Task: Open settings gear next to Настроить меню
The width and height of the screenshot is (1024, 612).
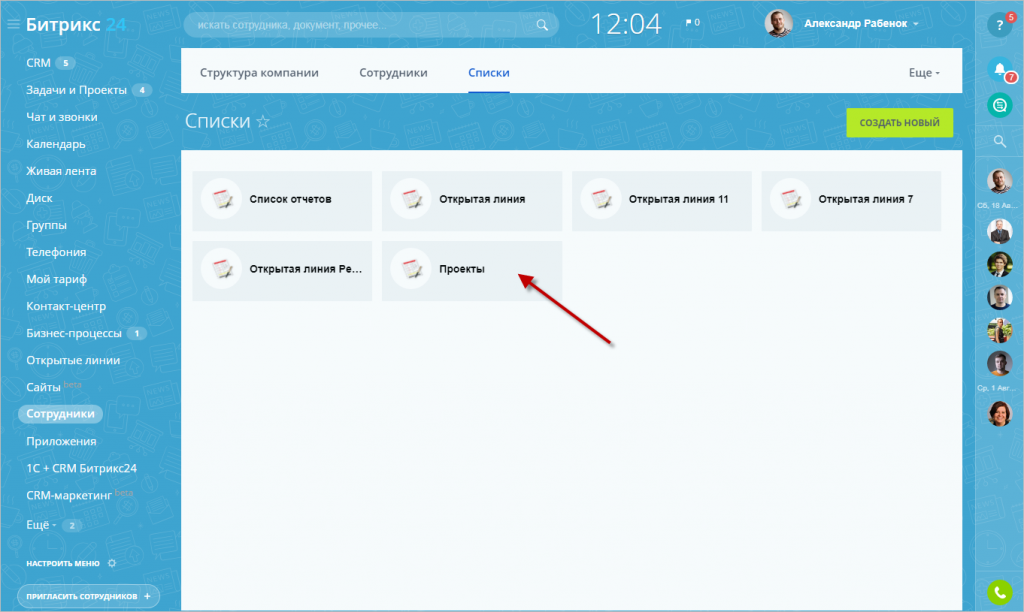Action: 112,563
